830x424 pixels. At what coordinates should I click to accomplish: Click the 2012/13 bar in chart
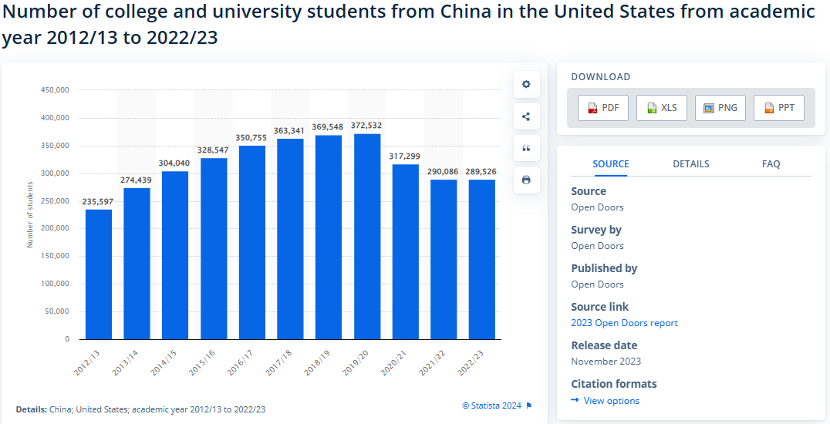[x=99, y=274]
